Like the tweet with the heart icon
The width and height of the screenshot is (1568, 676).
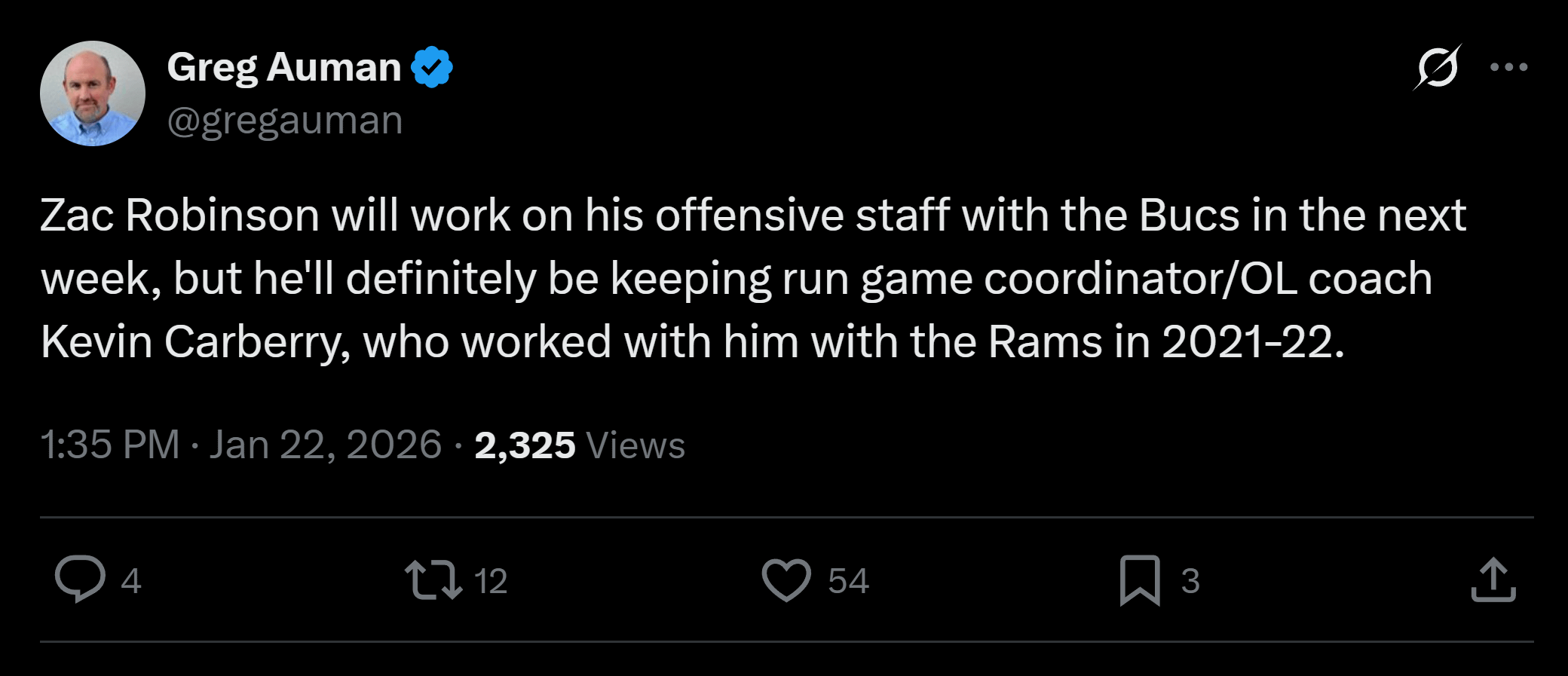point(786,580)
